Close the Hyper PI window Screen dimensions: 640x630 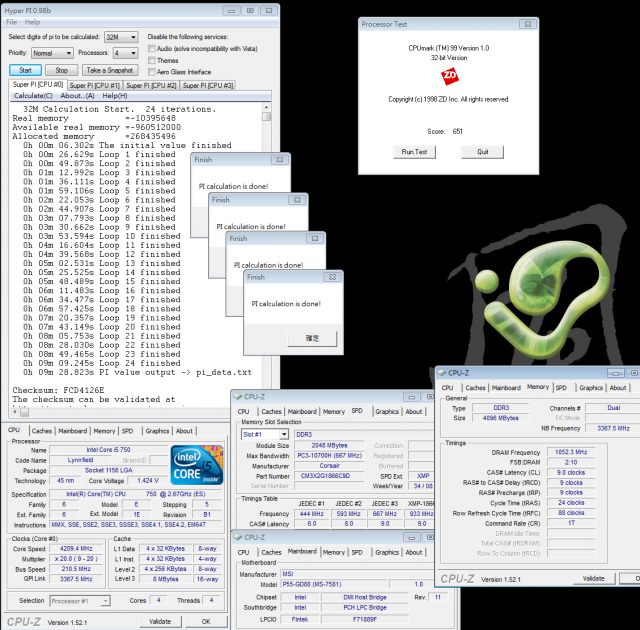click(269, 11)
